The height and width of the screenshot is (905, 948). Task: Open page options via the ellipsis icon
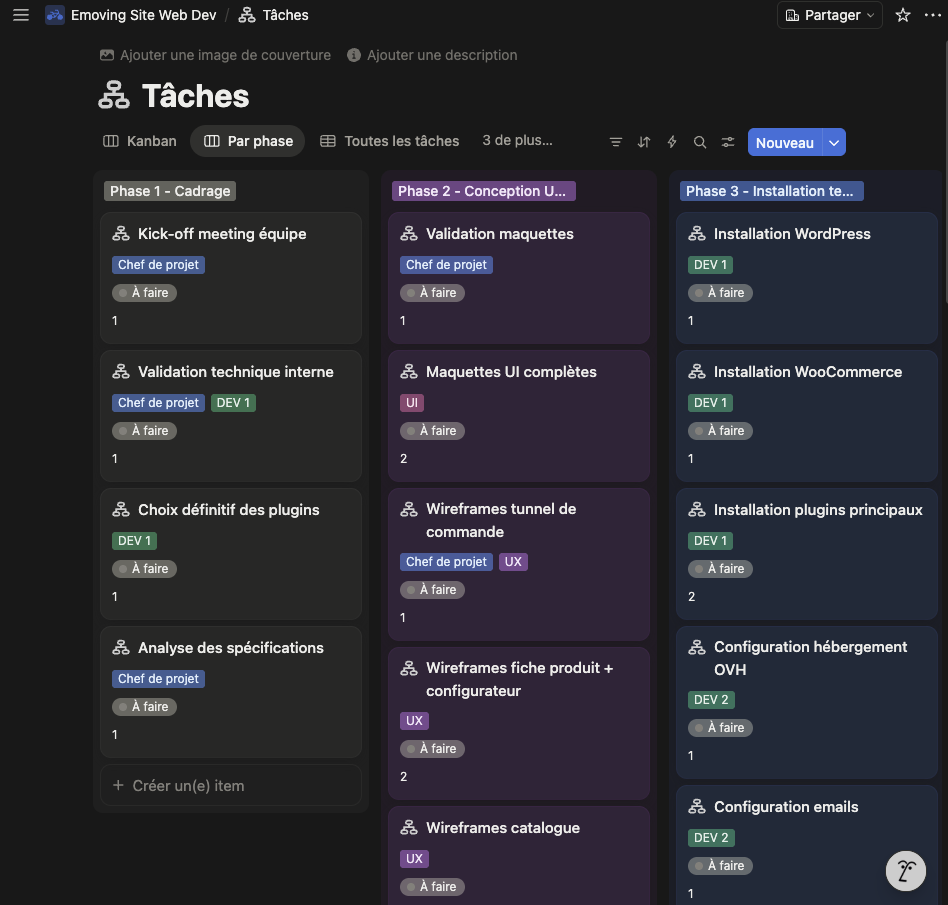point(932,15)
